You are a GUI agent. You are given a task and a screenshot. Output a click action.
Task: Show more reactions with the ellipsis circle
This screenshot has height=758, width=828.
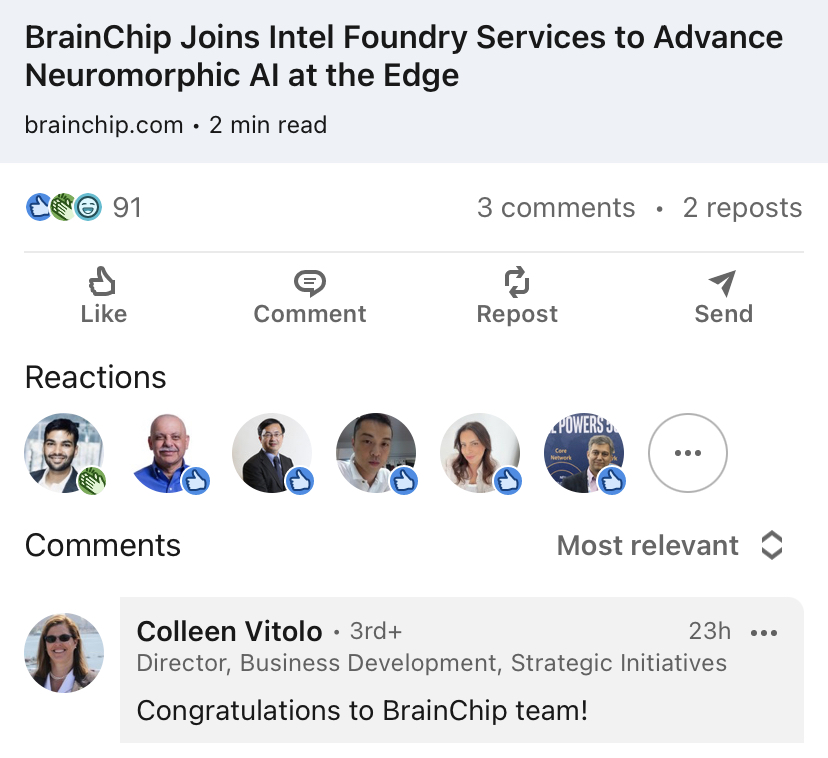point(688,453)
